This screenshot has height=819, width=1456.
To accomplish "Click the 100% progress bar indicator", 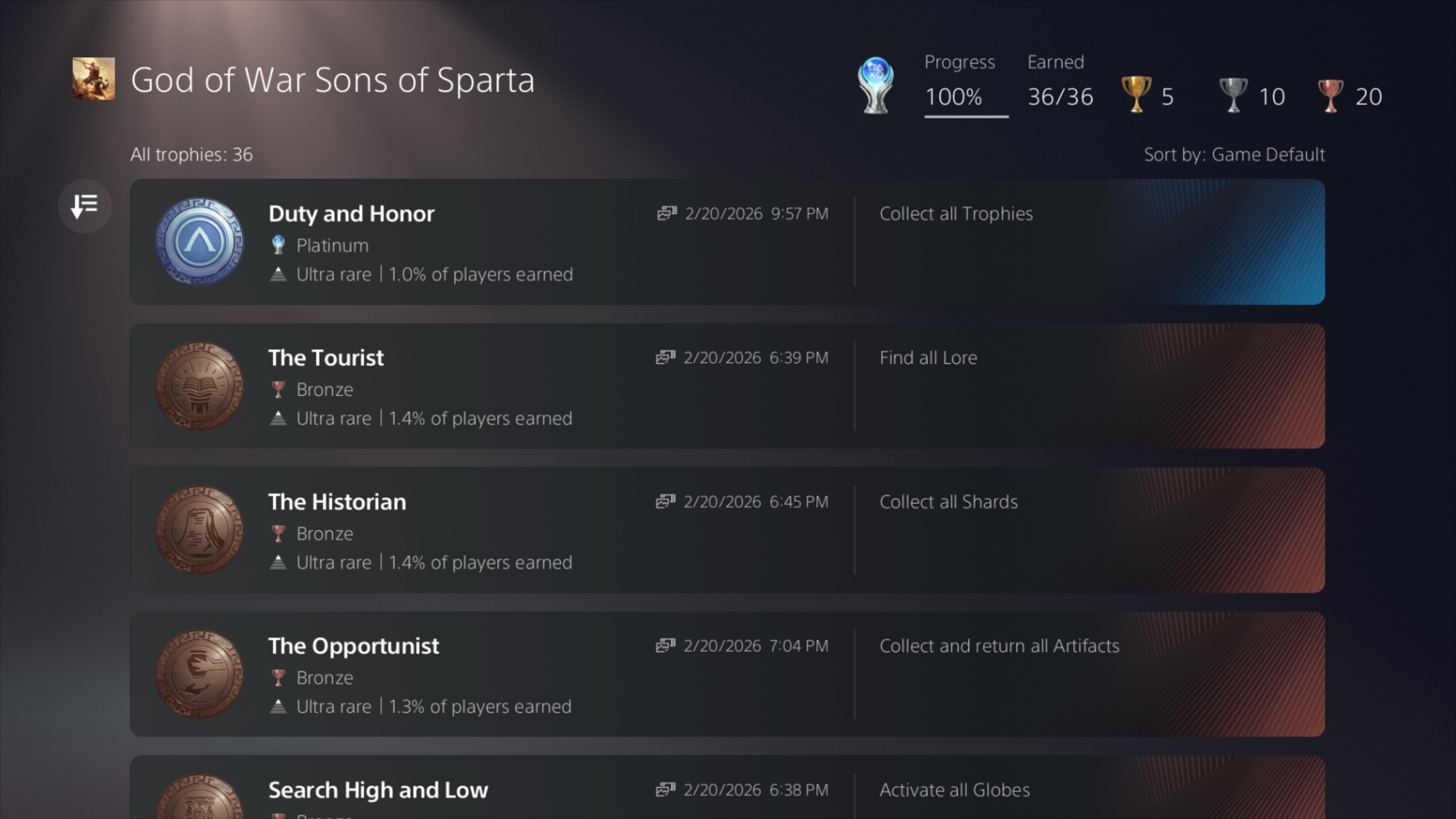I will coord(966,115).
